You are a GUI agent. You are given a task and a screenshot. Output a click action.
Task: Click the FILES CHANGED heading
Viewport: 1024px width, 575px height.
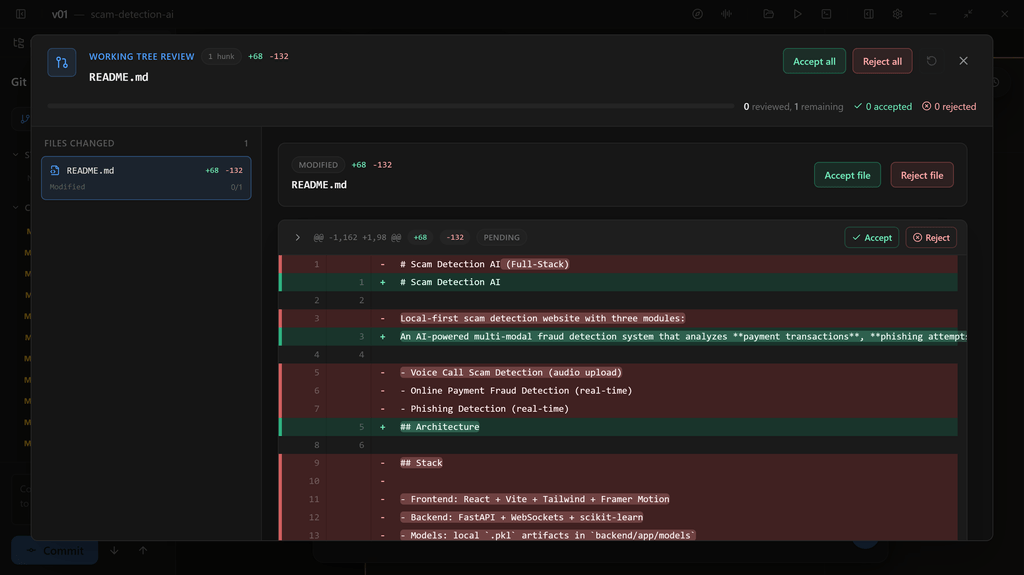pyautogui.click(x=79, y=143)
